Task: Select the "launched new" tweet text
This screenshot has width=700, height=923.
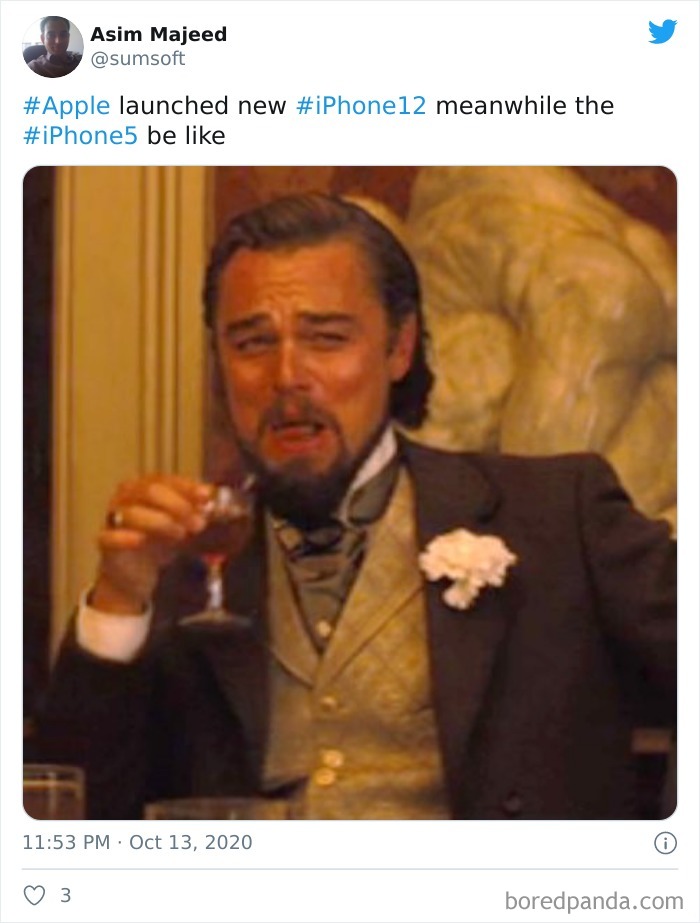Action: pos(203,106)
